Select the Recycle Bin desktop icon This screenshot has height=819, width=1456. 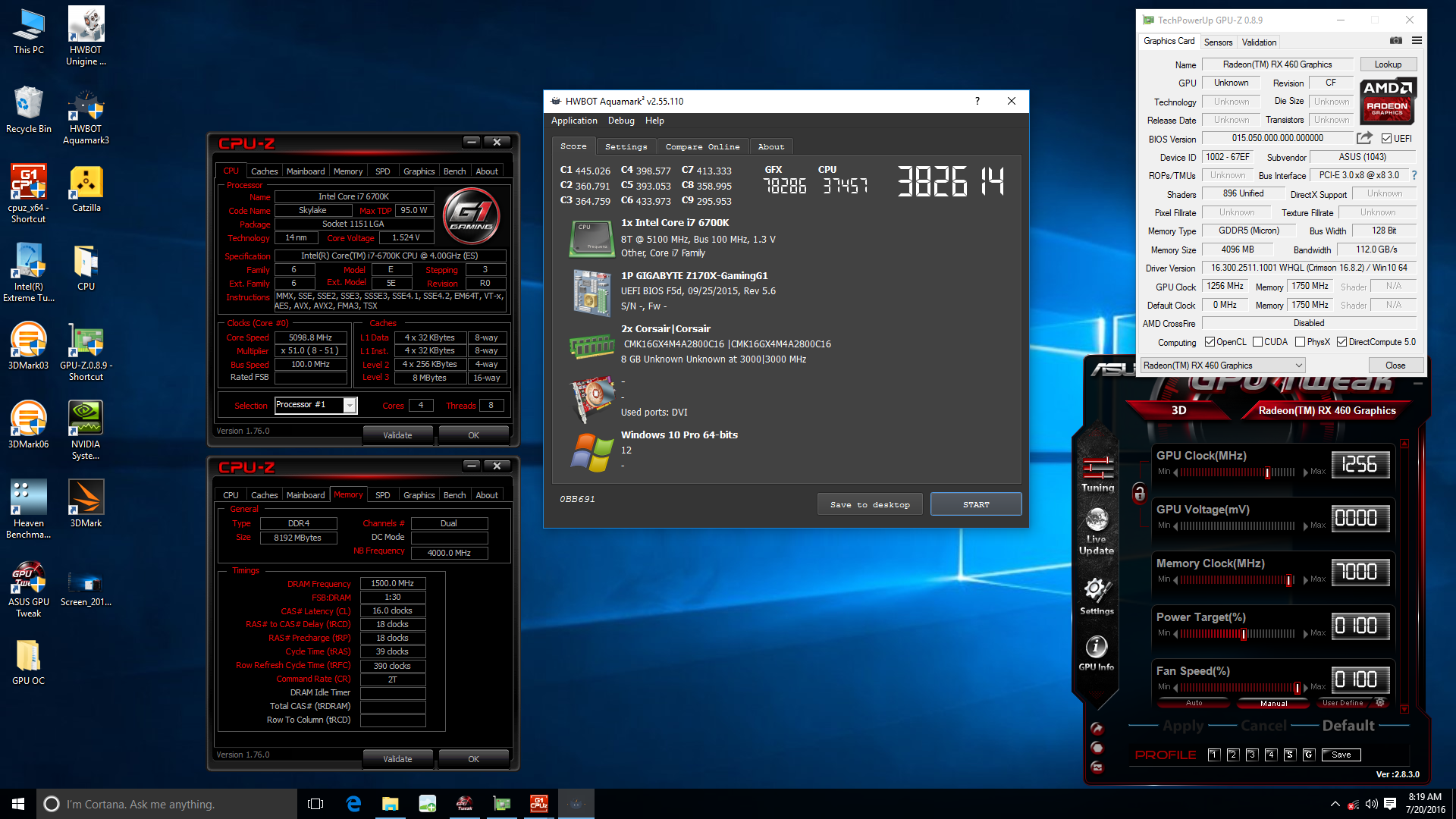pos(28,110)
